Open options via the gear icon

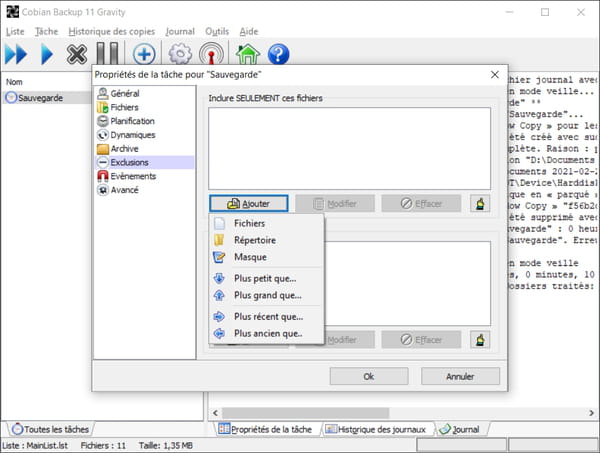point(180,54)
